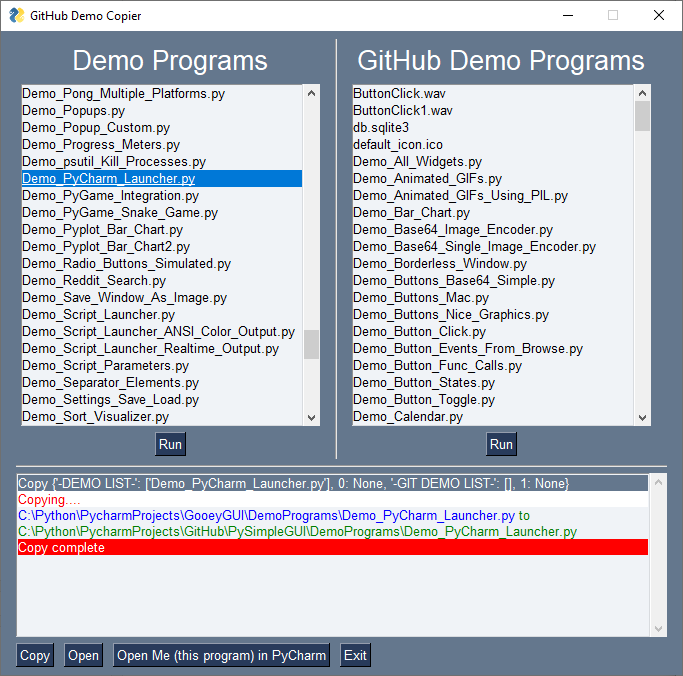Viewport: 683px width, 676px height.
Task: Select Demo_Progress_Meters.py
Action: click(162, 145)
